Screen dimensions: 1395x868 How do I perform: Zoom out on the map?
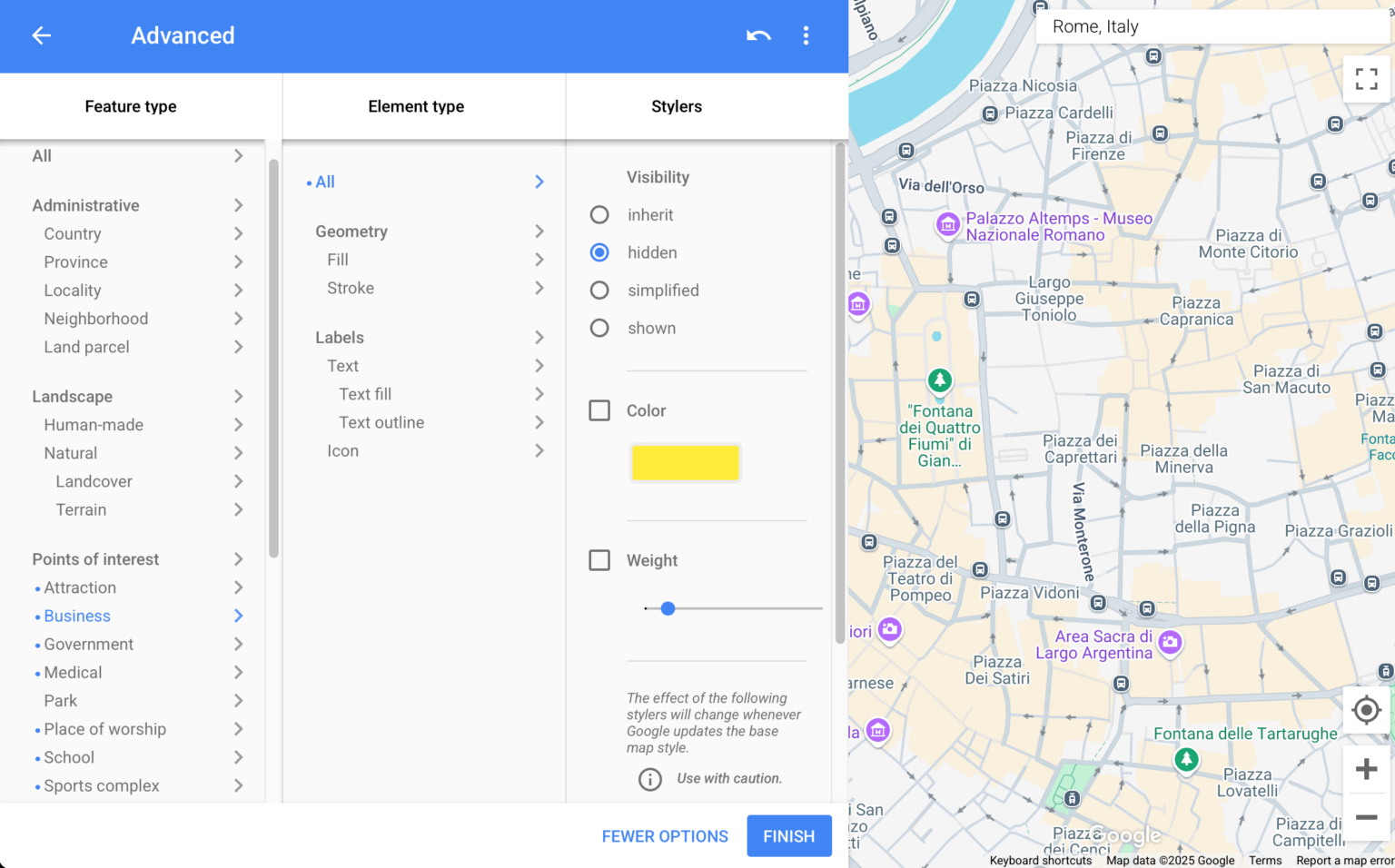pos(1366,818)
